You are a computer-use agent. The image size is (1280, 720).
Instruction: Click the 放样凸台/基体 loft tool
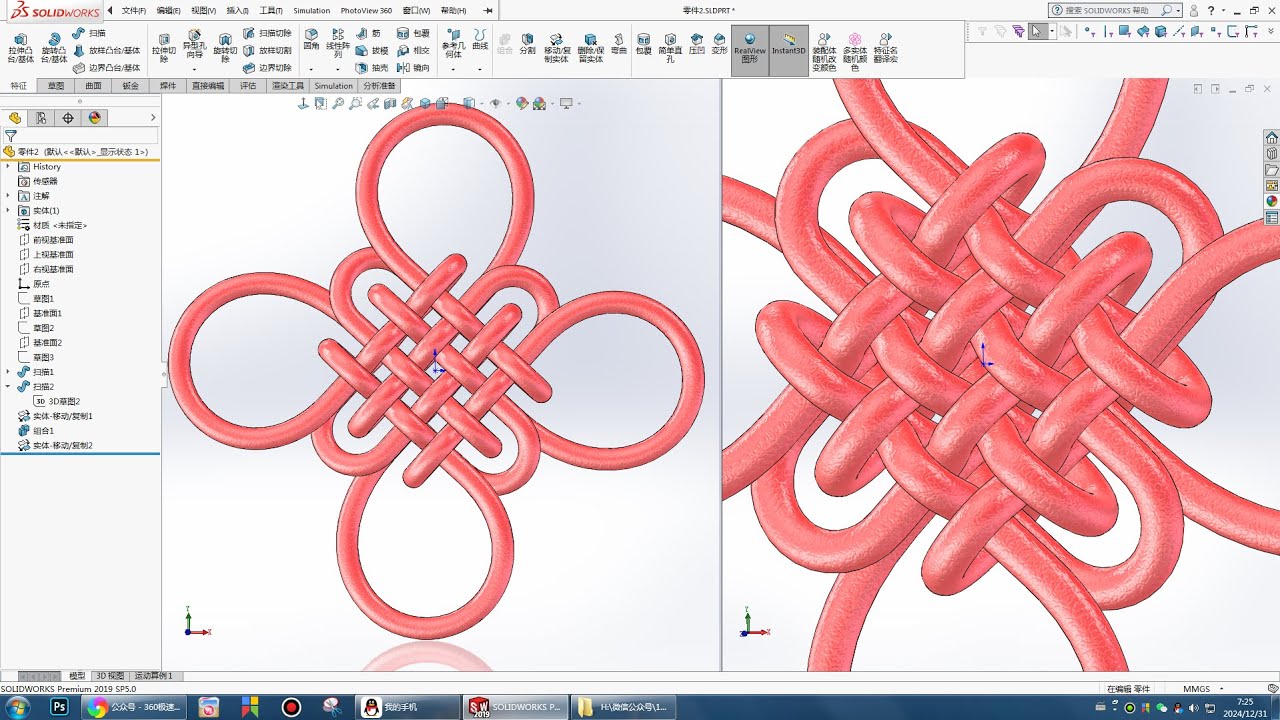[x=106, y=50]
